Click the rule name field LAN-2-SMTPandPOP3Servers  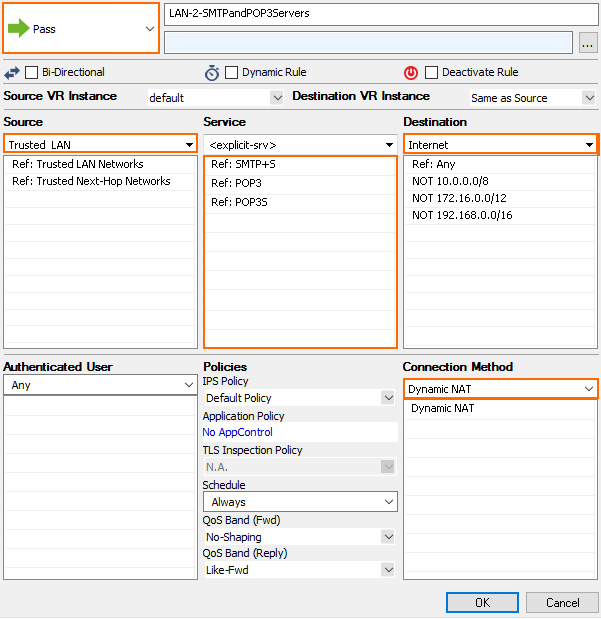pyautogui.click(x=381, y=14)
